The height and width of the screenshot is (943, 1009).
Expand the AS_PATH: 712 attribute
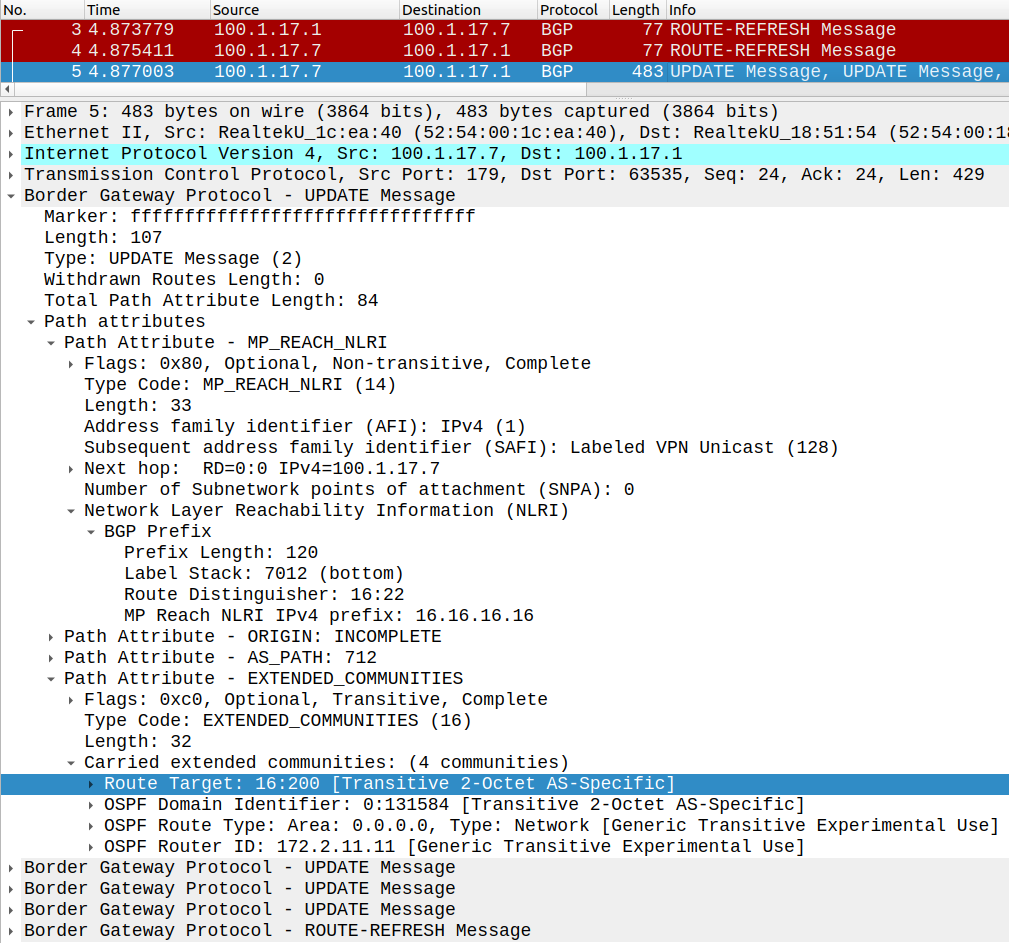(51, 658)
